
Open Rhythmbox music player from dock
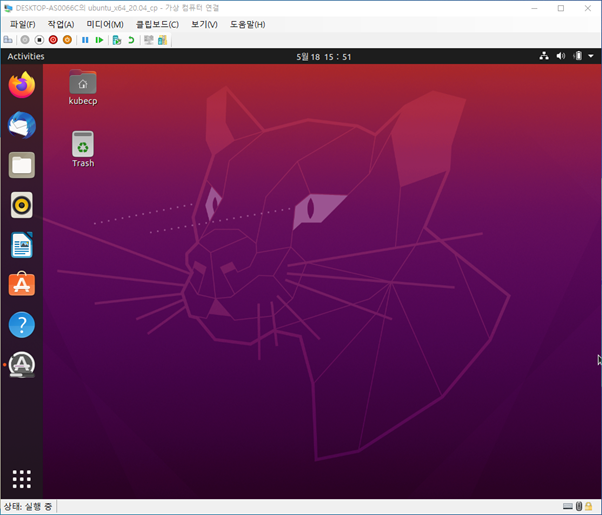[x=22, y=205]
